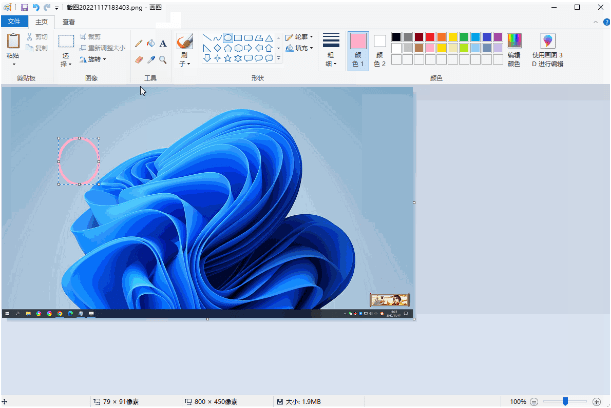Click the zoom in plus button

pos(596,401)
